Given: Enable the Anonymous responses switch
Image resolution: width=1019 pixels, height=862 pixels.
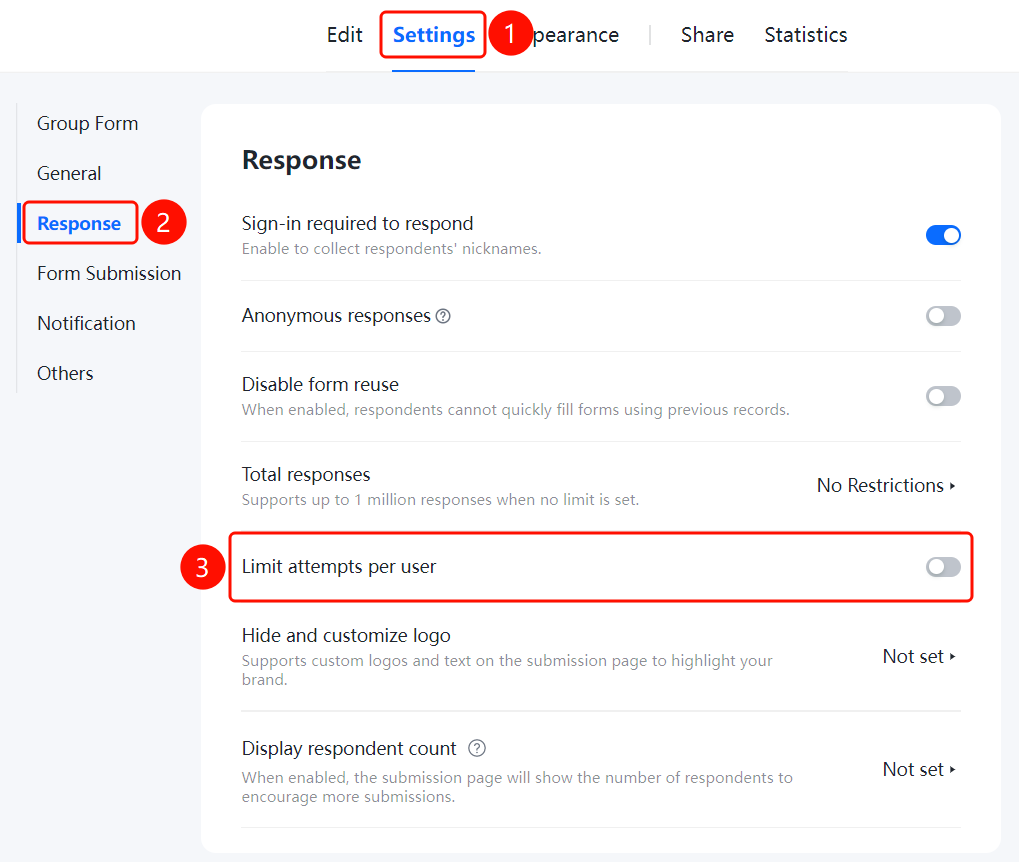Looking at the screenshot, I should (943, 316).
